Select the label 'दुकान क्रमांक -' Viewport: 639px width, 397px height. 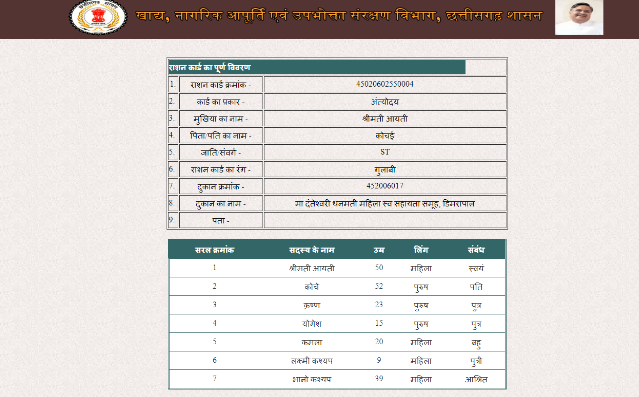point(220,187)
